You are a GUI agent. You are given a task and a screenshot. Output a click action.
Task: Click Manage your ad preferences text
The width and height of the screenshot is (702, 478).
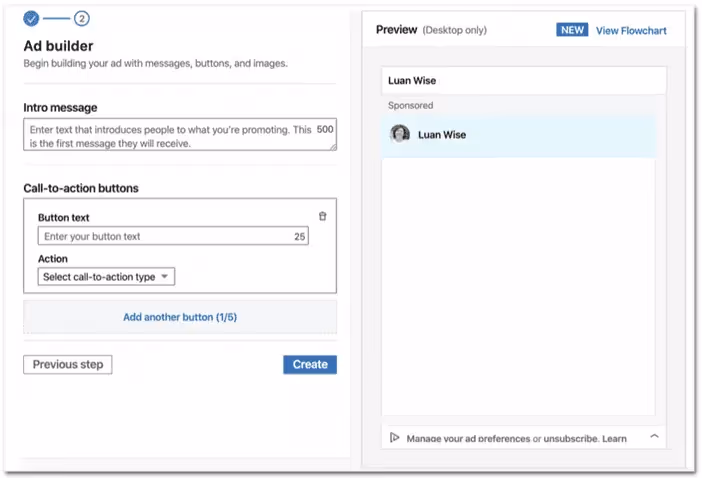[468, 439]
